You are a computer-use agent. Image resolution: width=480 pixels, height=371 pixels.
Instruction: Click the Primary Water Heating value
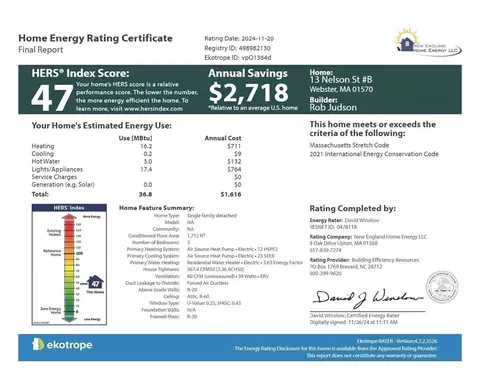point(245,263)
